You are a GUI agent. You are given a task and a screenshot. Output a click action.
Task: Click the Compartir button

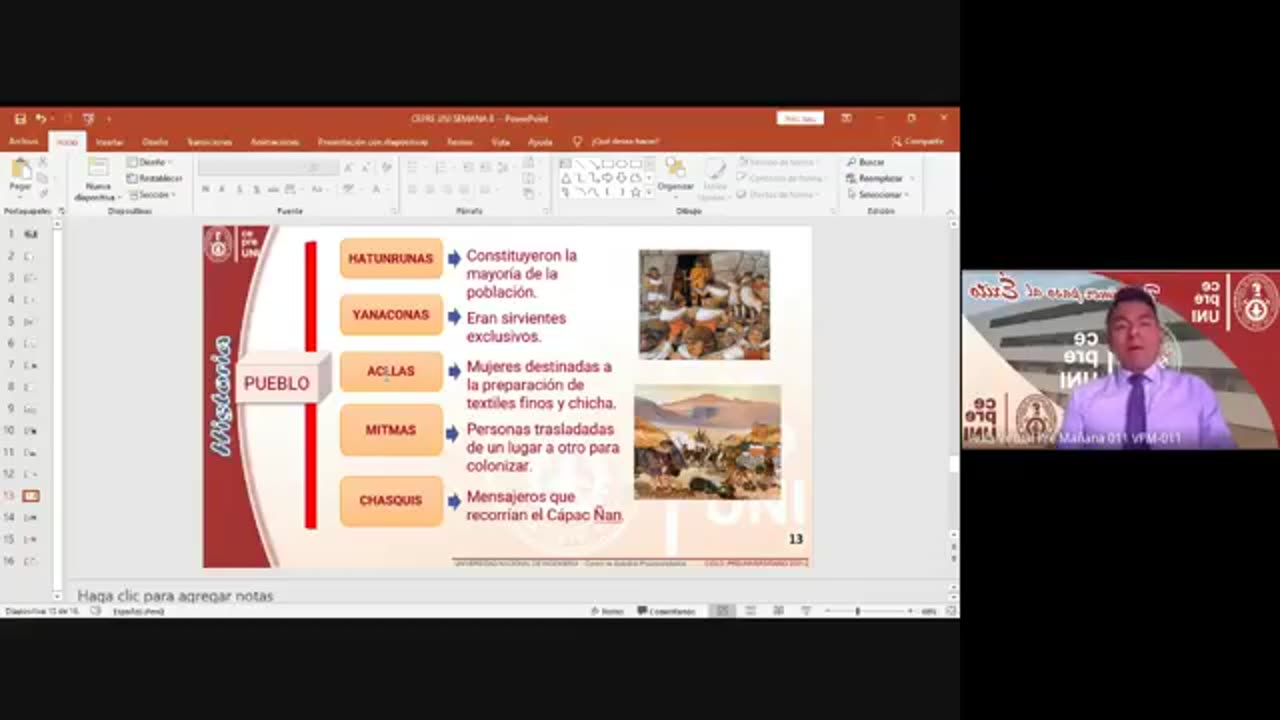coord(917,142)
